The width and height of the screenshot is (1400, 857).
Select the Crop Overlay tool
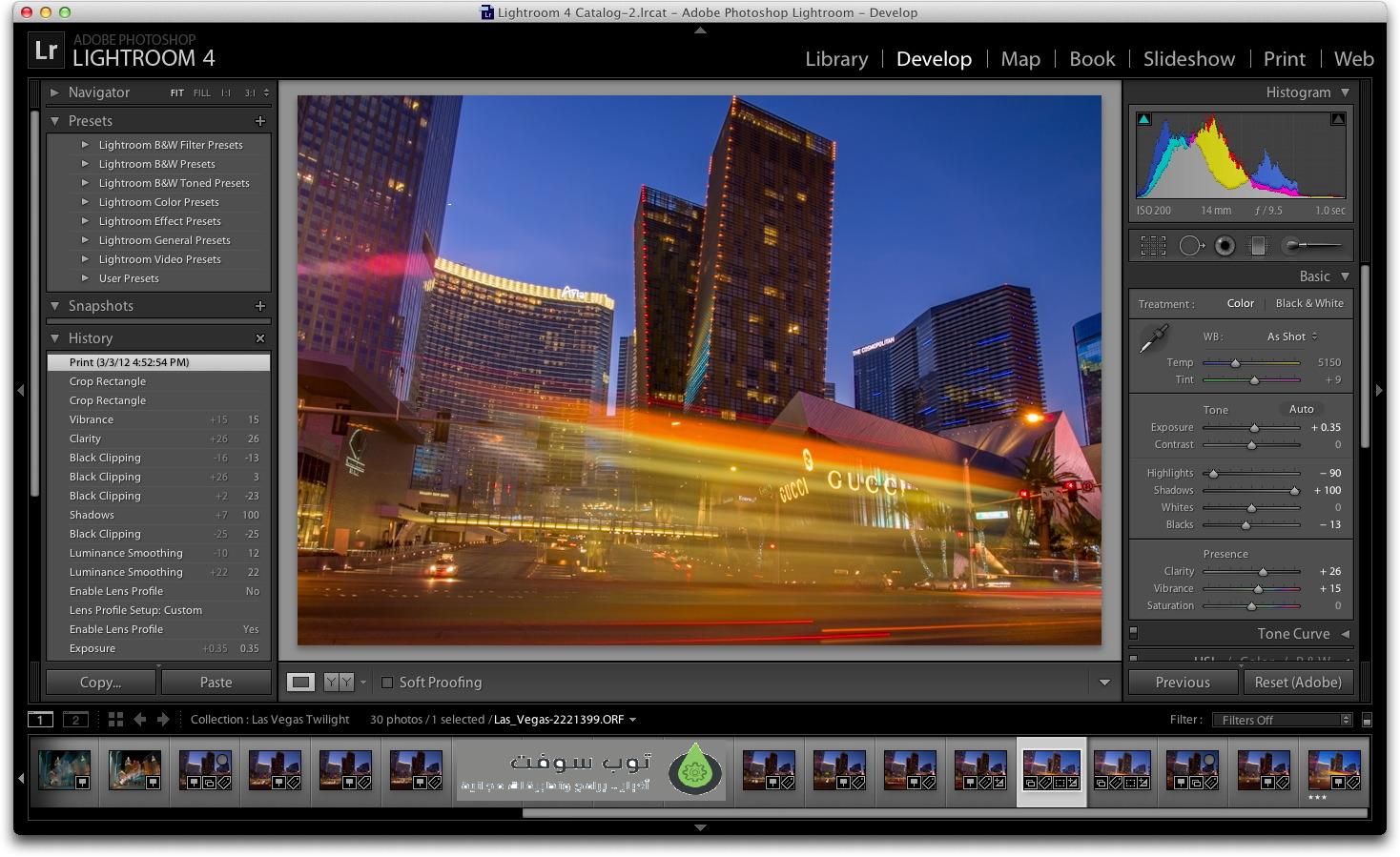pyautogui.click(x=1153, y=246)
